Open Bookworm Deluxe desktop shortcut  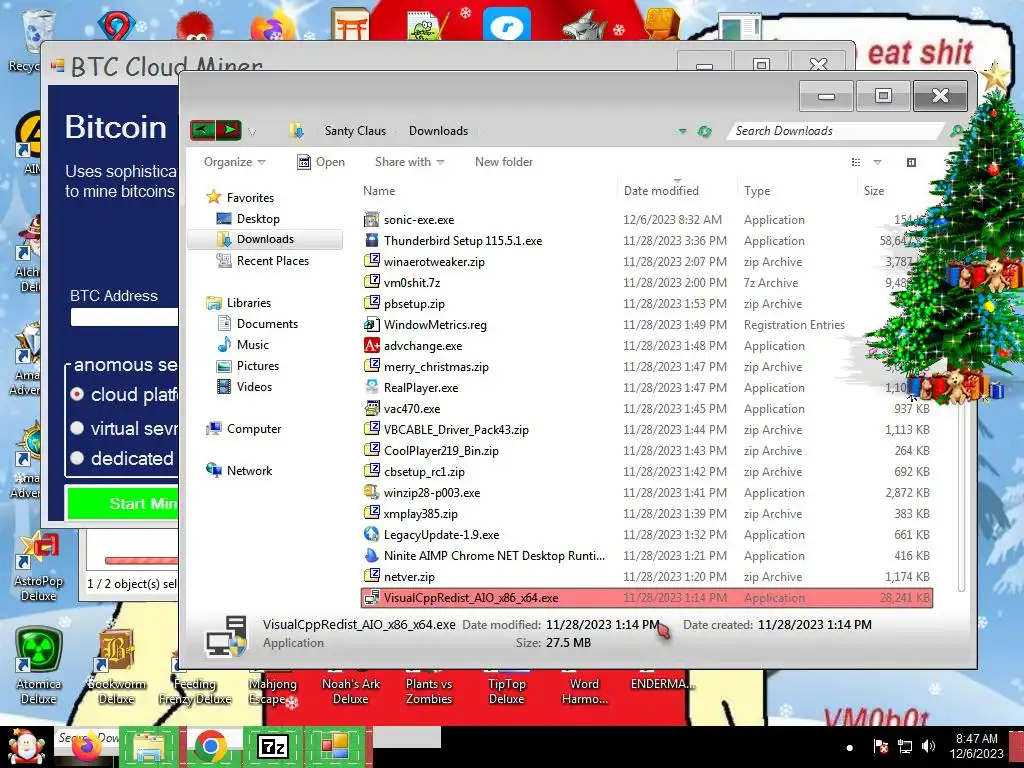(116, 666)
